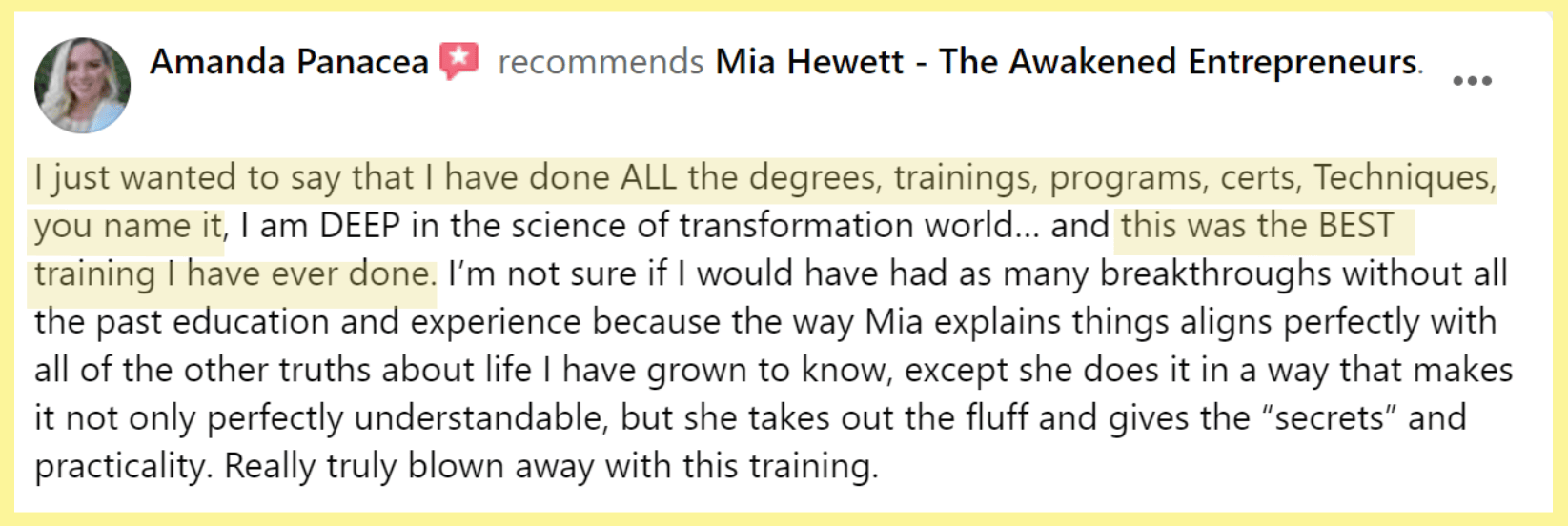
Task: Click the highlighted first line starting "I just wanted"
Action: click(x=763, y=178)
